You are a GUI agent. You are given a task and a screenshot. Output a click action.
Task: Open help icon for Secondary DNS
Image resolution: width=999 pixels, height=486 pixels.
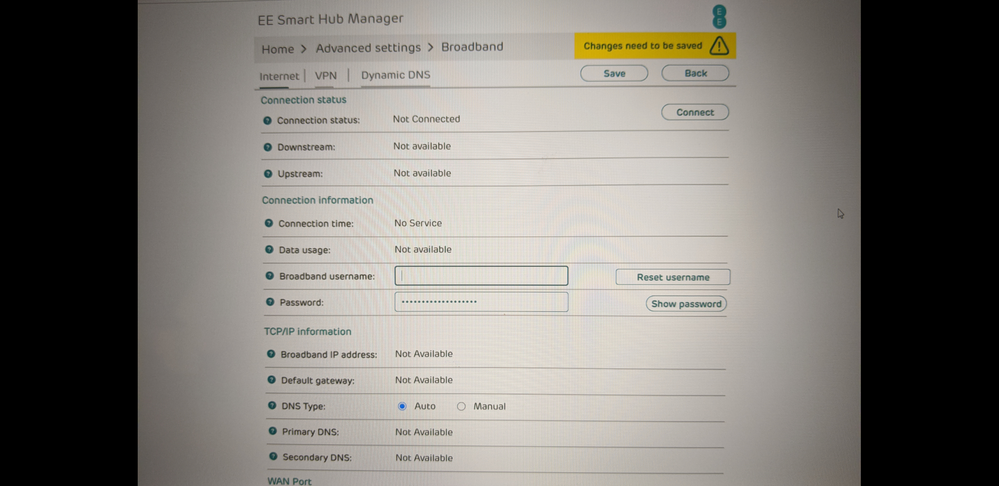pos(273,457)
